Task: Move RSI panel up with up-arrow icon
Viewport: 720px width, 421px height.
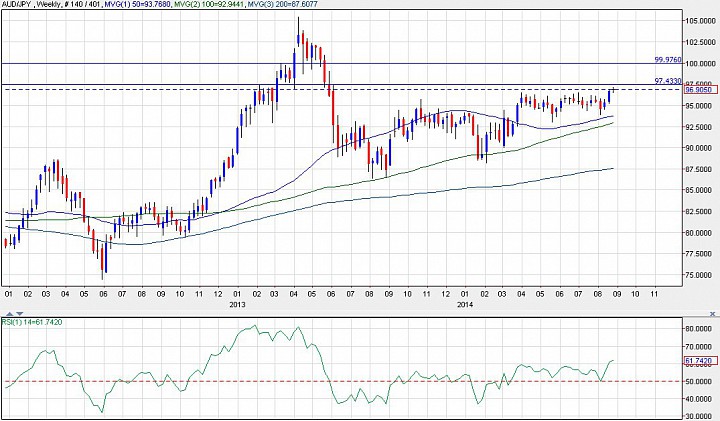Action: coord(10,314)
